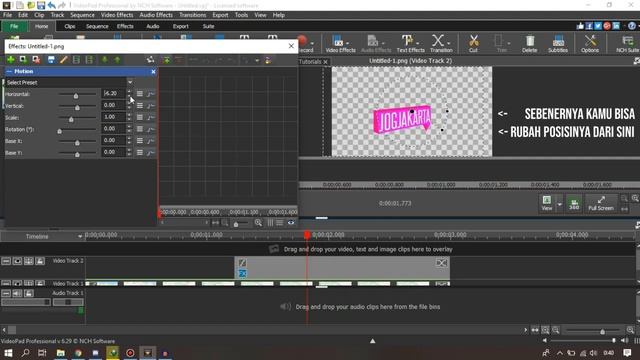Collapse Audio Track 1 minus button
Screen dimensions: 640x360
click(x=6, y=293)
